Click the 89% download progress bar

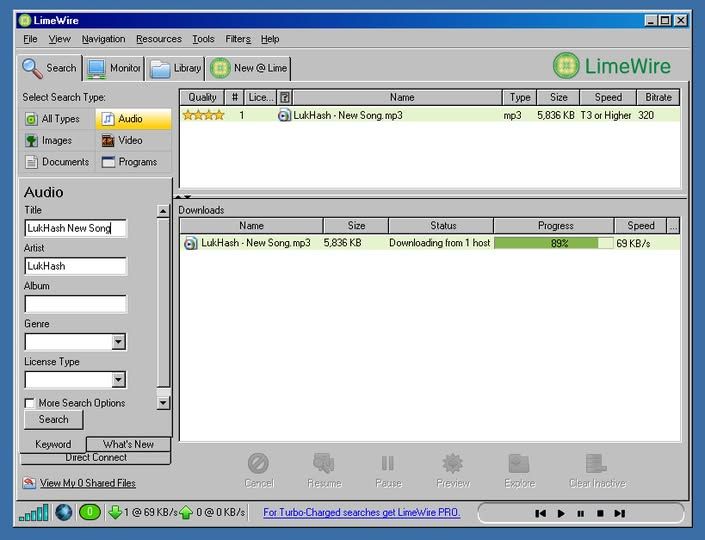point(553,244)
